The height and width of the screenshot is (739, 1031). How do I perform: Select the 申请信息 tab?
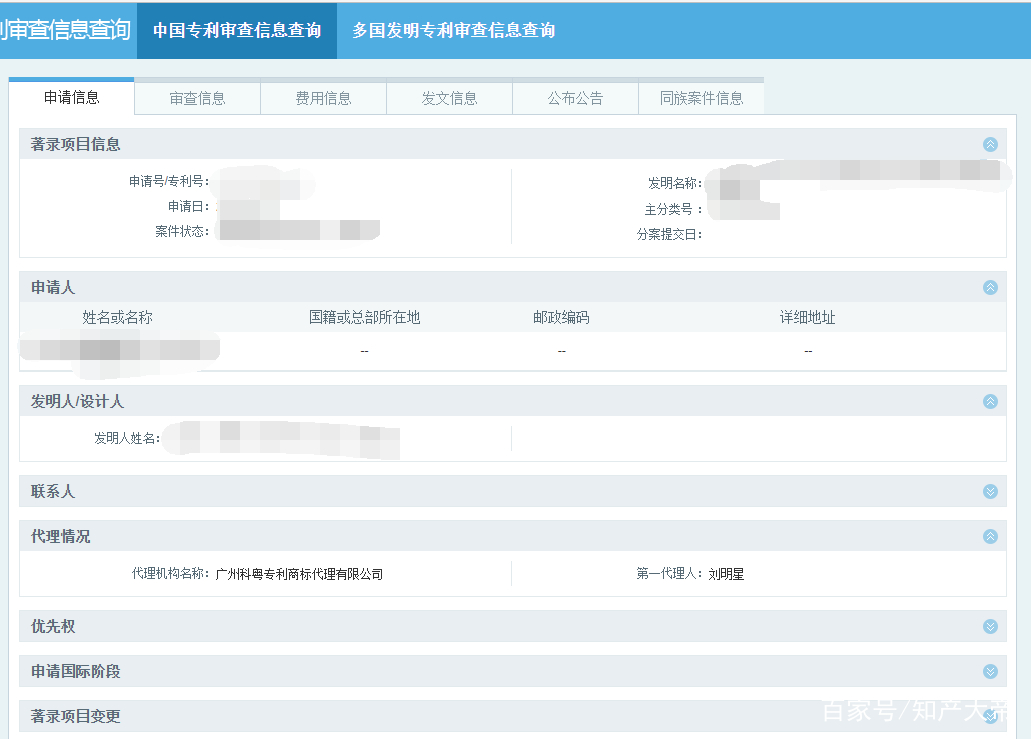pyautogui.click(x=72, y=97)
